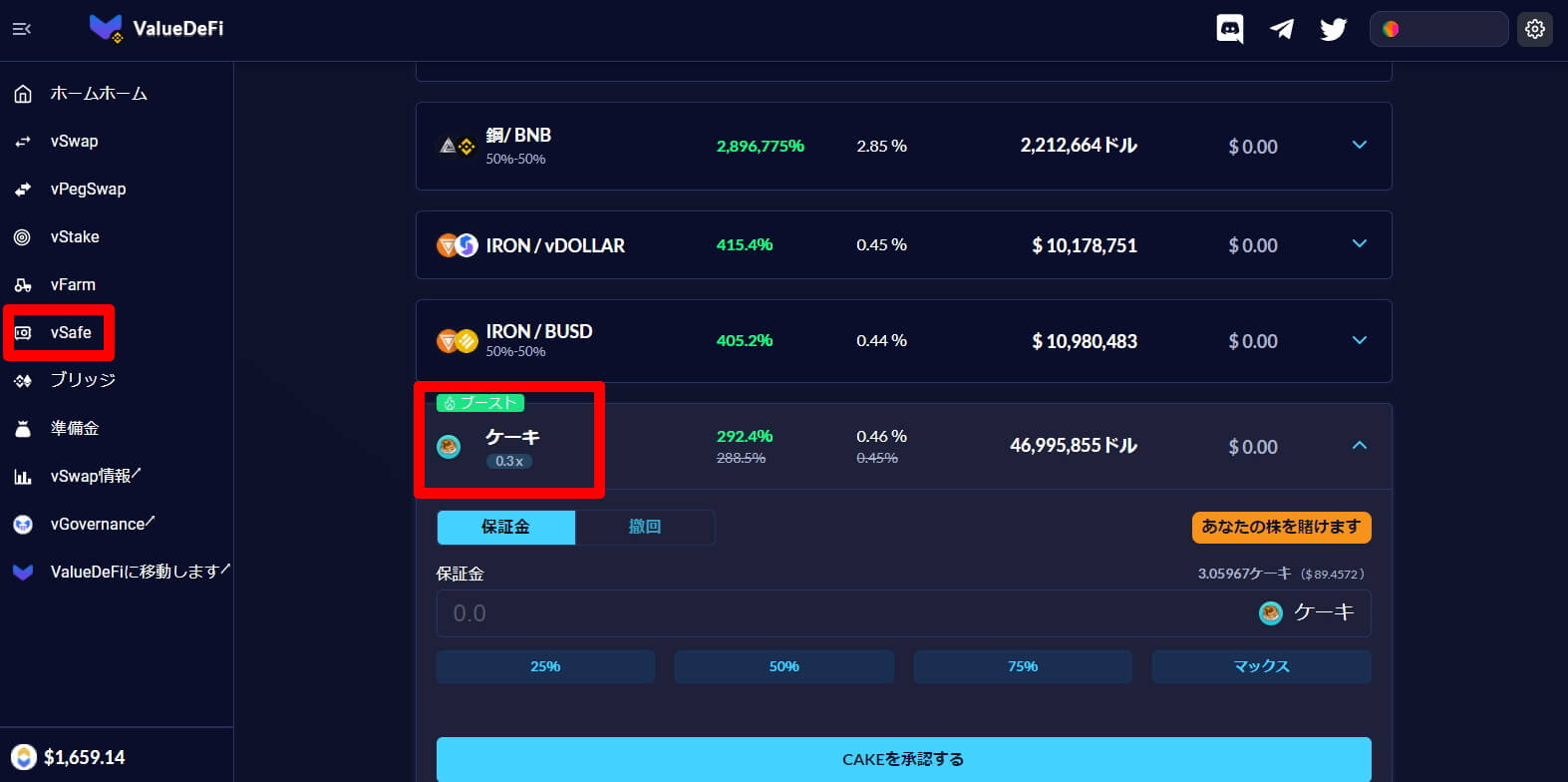Expand the 鋼/BNB pool row

(x=1359, y=146)
